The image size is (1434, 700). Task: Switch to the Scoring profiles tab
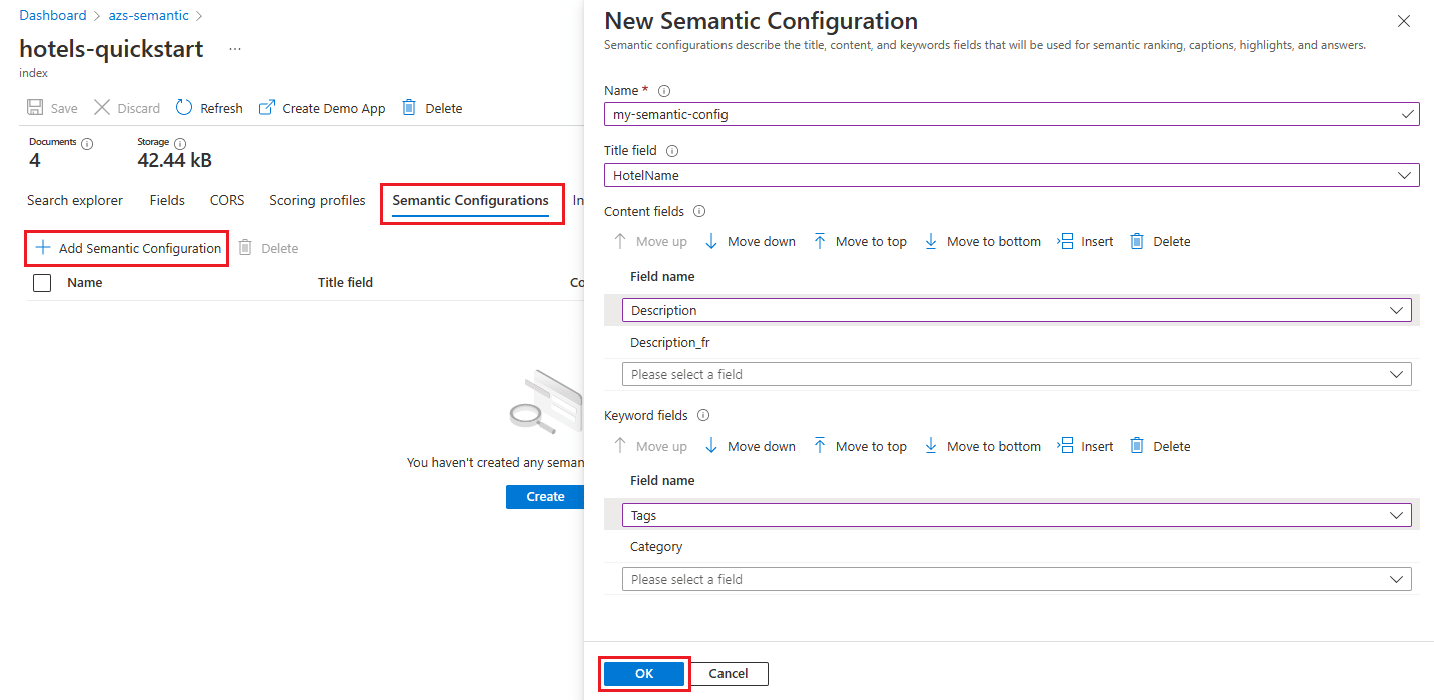click(317, 200)
